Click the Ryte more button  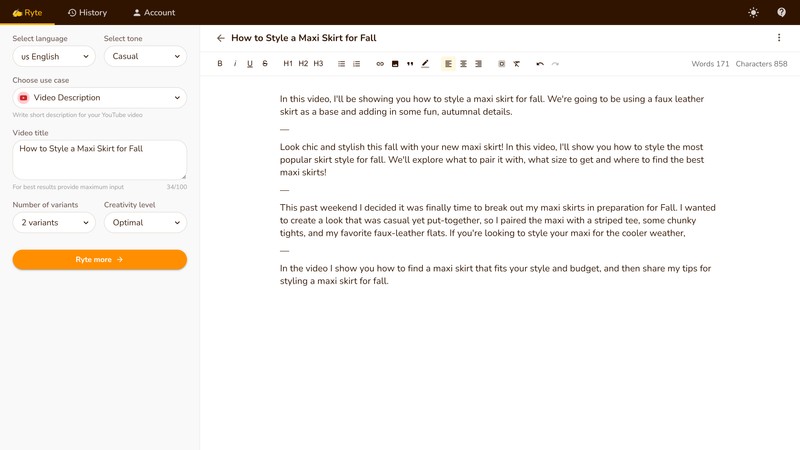100,260
